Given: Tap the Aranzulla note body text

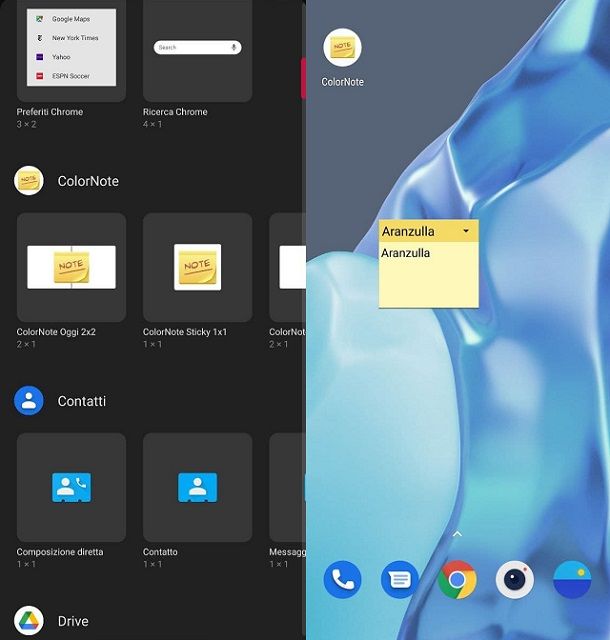Looking at the screenshot, I should click(x=405, y=253).
